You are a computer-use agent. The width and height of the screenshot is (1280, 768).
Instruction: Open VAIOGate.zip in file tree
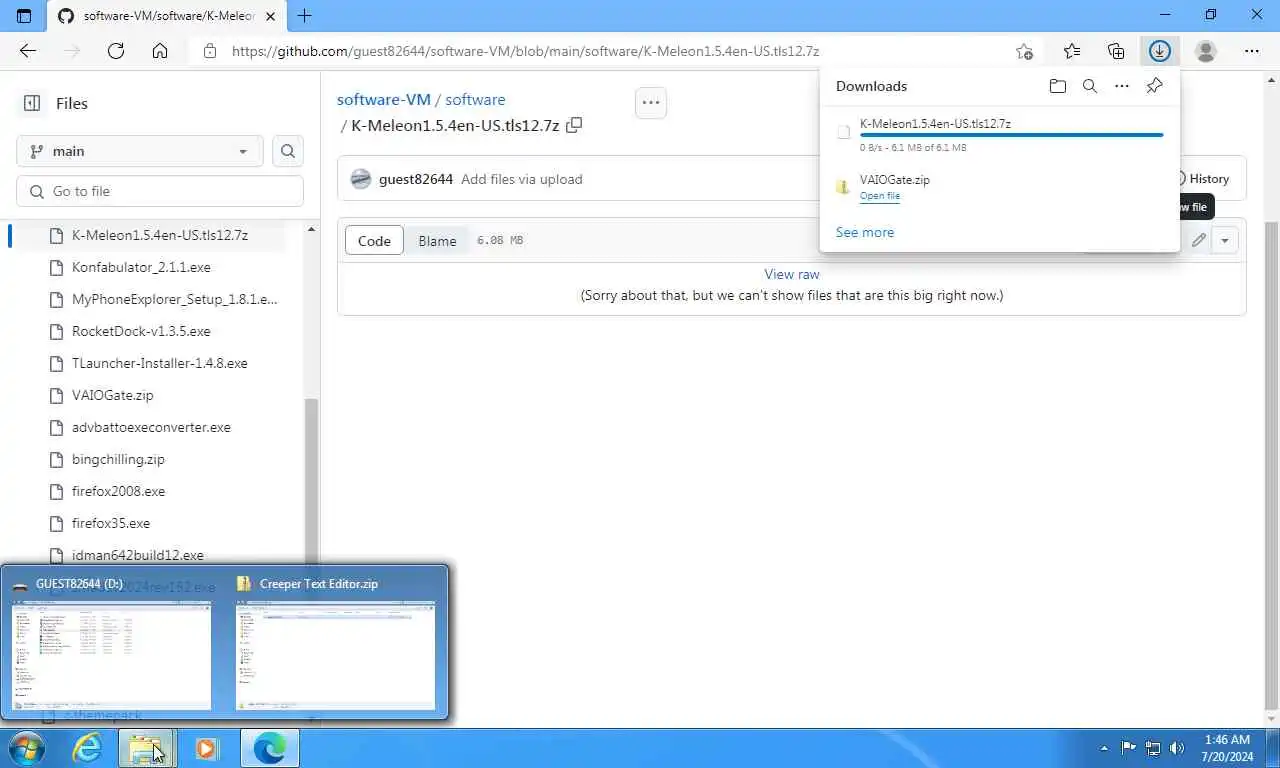(x=113, y=395)
